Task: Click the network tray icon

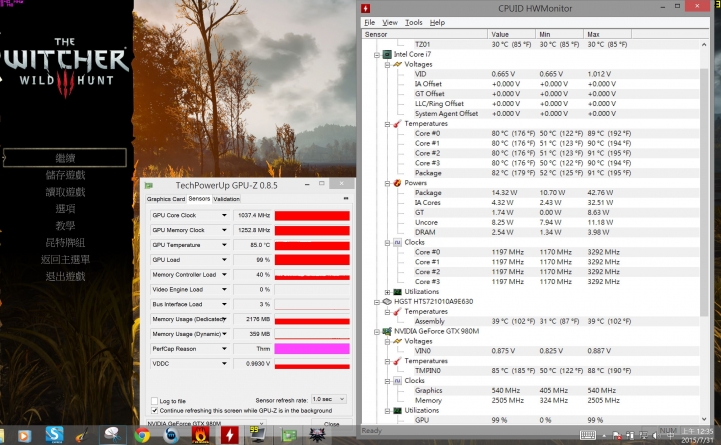Action: point(644,435)
